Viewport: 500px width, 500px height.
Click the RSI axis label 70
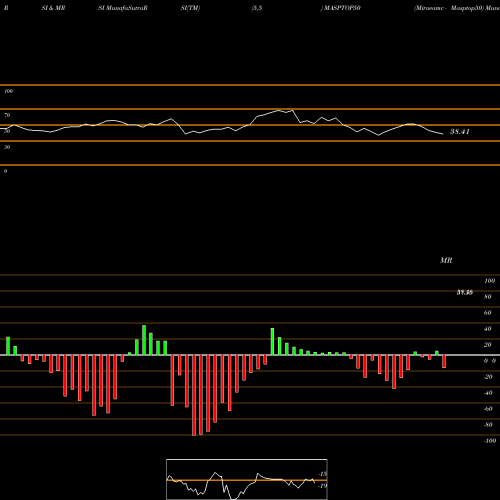pos(7,115)
